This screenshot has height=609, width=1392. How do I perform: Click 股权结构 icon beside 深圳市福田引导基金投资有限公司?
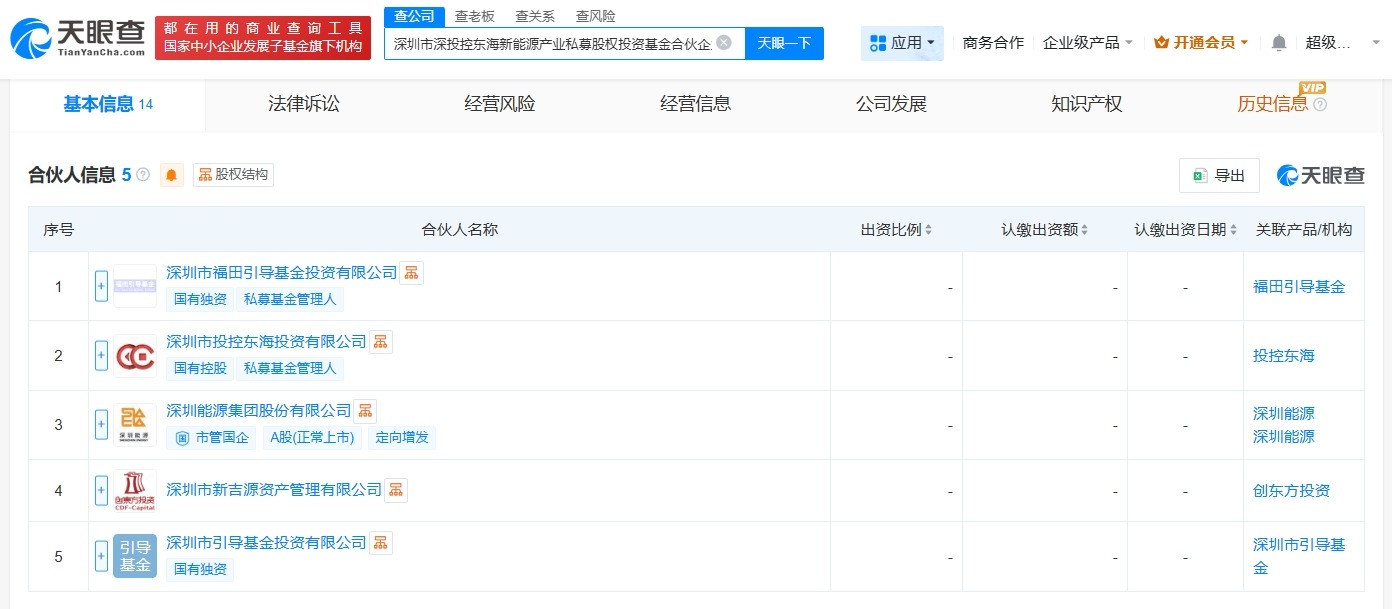click(411, 272)
